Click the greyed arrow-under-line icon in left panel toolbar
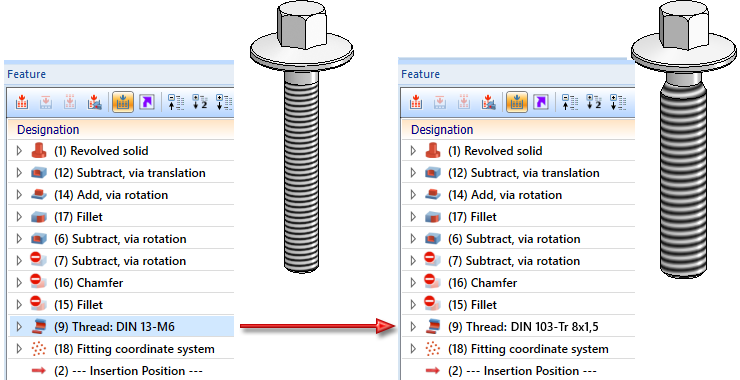This screenshot has height=380, width=740. coord(46,102)
